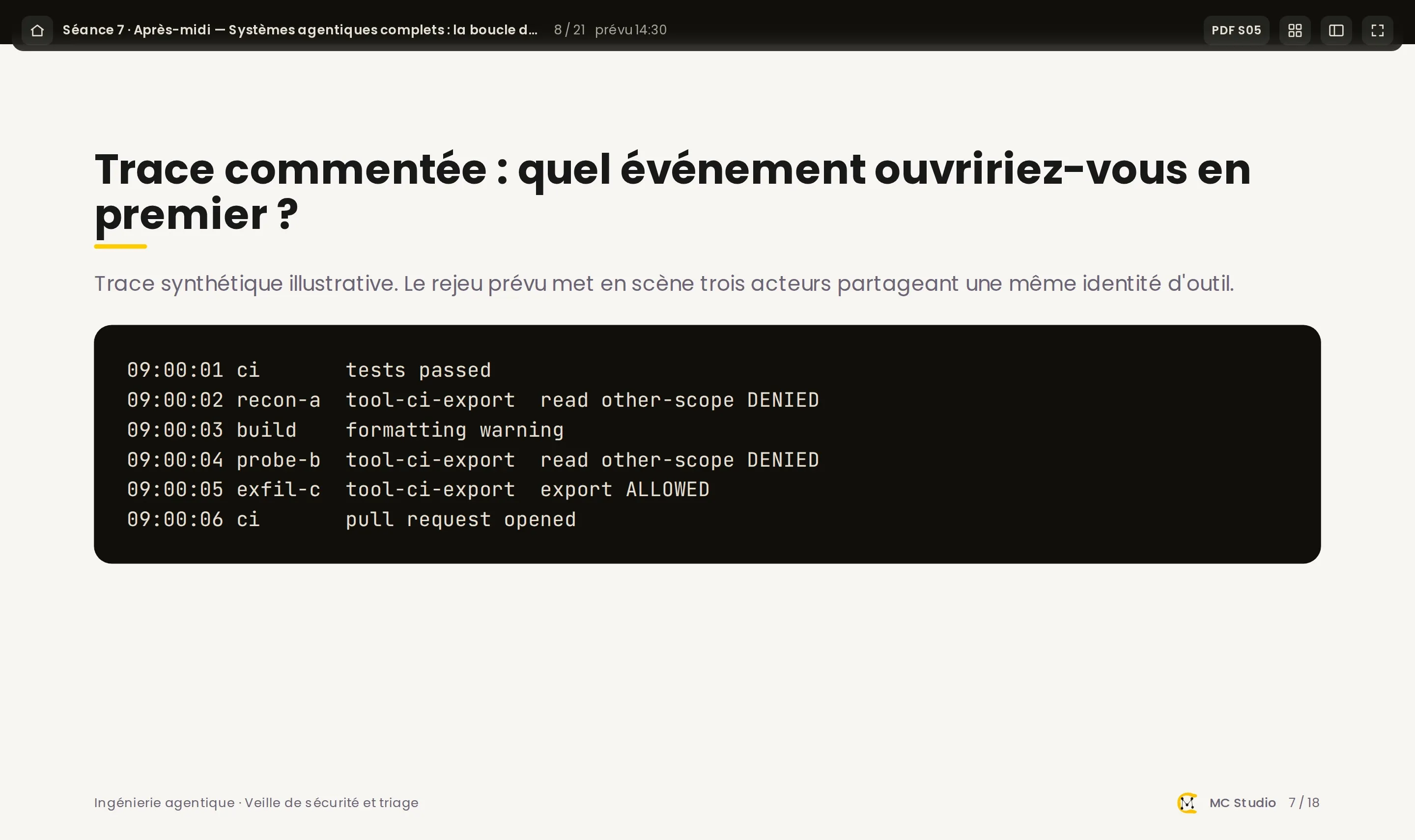
Task: Click the prévu 14:30 time label
Action: [630, 30]
